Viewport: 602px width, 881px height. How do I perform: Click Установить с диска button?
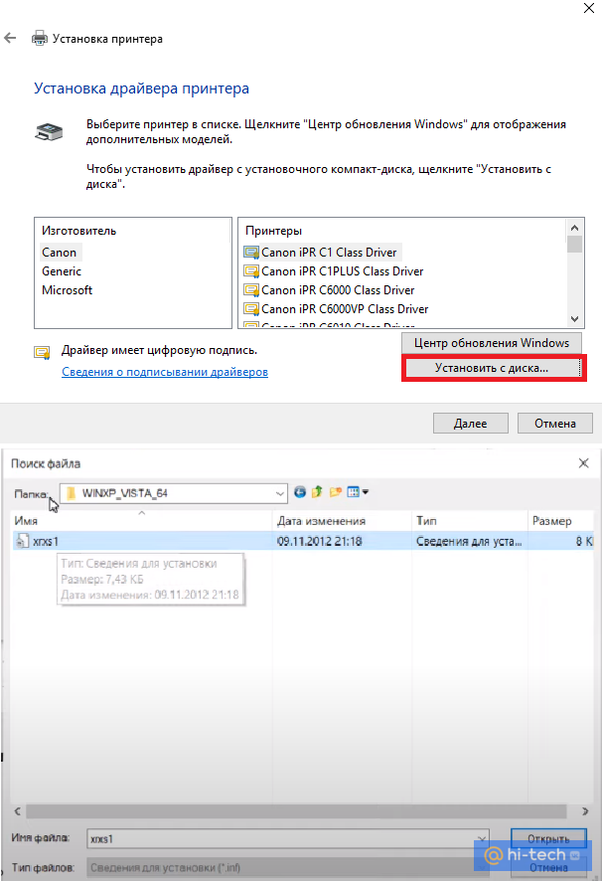click(x=492, y=368)
